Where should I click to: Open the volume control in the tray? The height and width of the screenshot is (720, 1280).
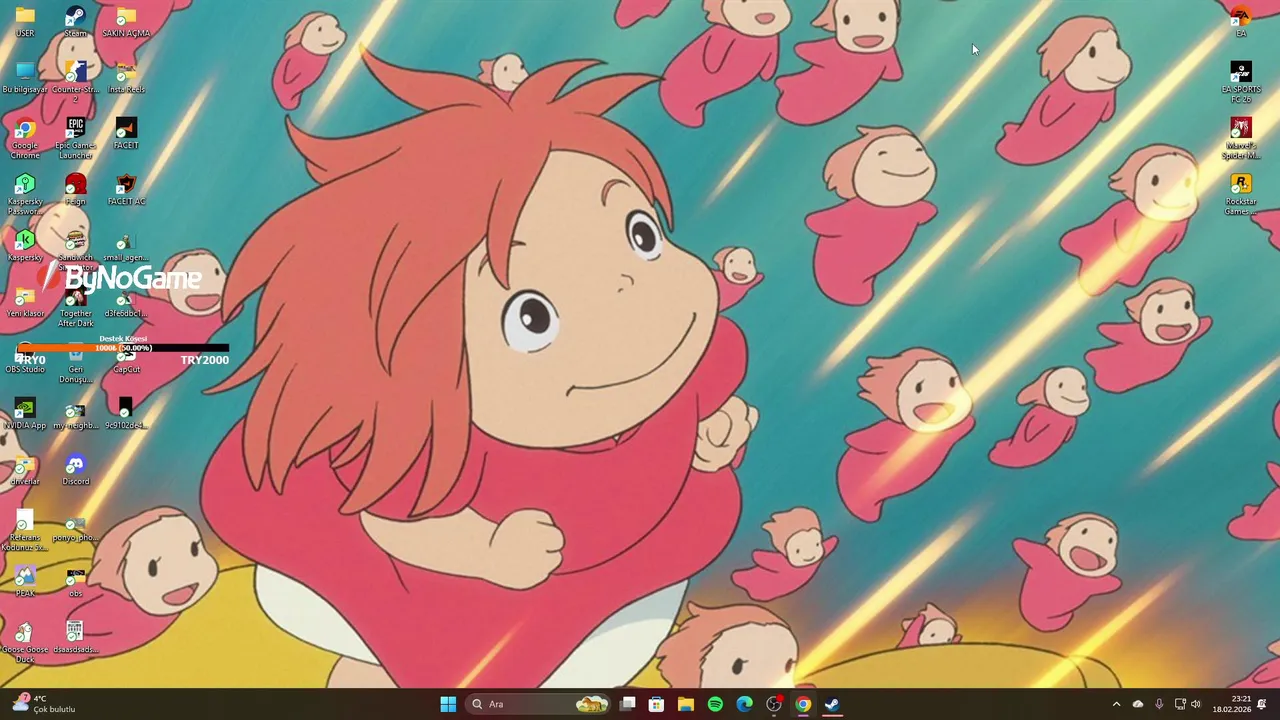(x=1196, y=704)
